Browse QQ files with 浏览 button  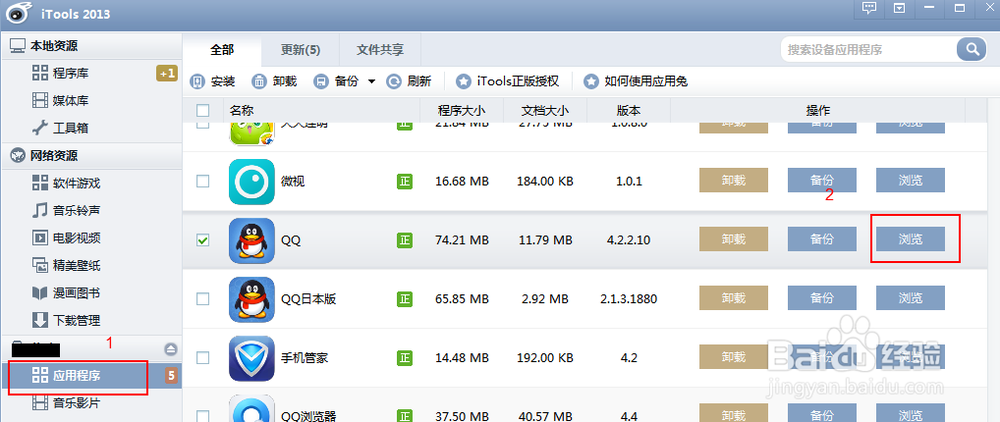[x=910, y=239]
